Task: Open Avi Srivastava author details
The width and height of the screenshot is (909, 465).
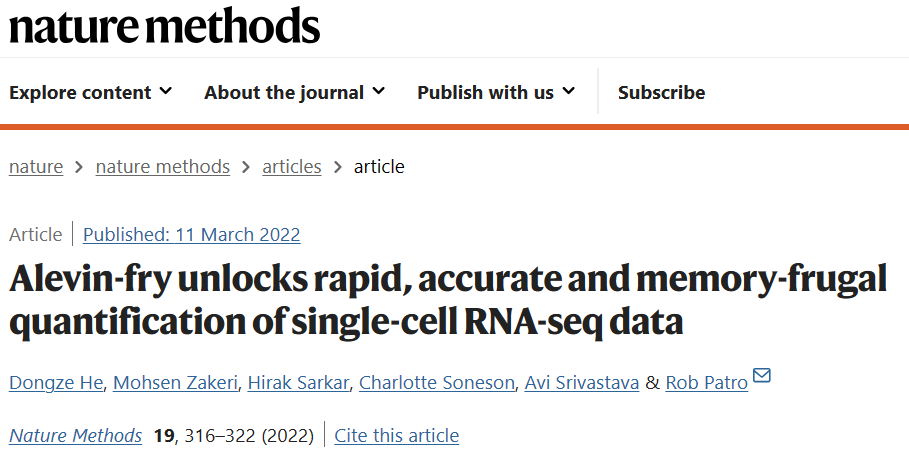Action: tap(581, 383)
